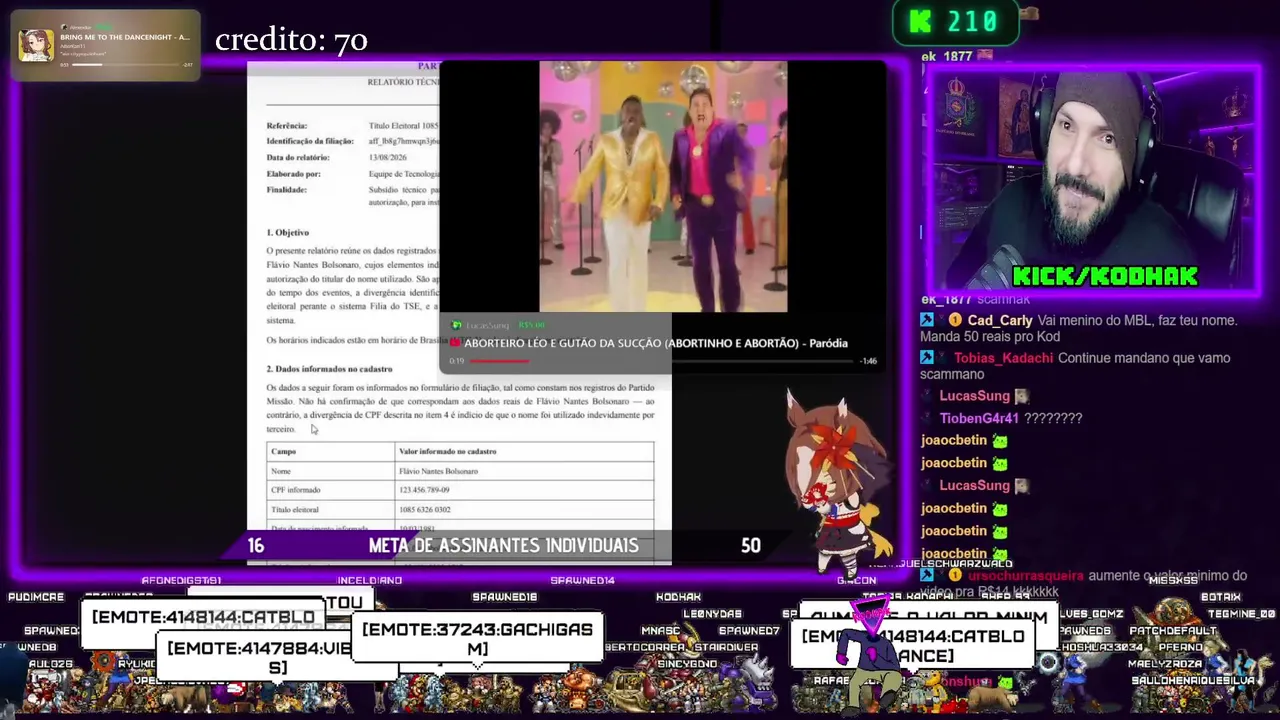Viewport: 1280px width, 720px height.
Task: Open ursochurrasqueira's chat username
Action: coord(1025,575)
